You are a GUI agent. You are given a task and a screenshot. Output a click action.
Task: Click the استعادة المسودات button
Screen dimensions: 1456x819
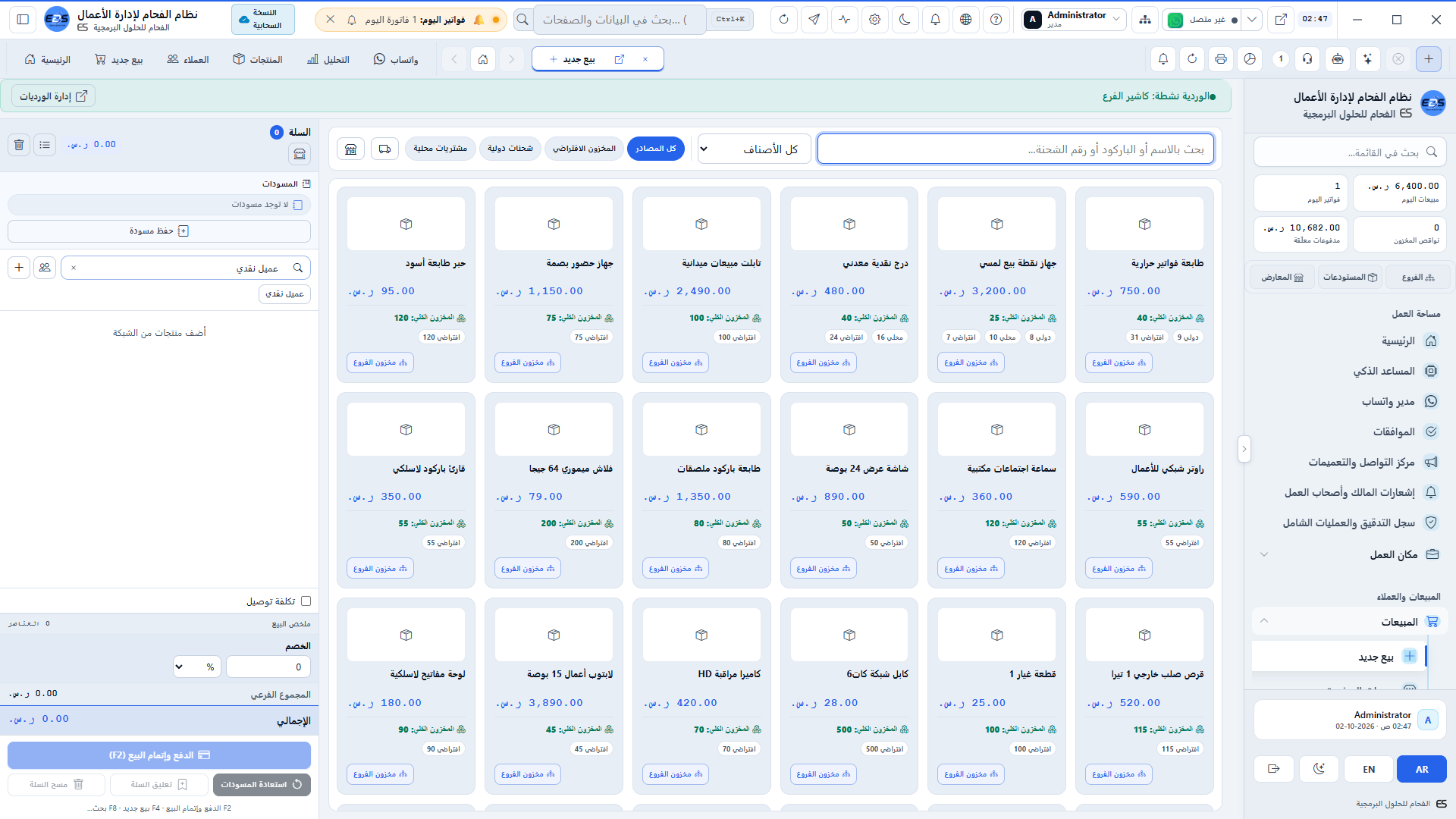click(x=262, y=785)
